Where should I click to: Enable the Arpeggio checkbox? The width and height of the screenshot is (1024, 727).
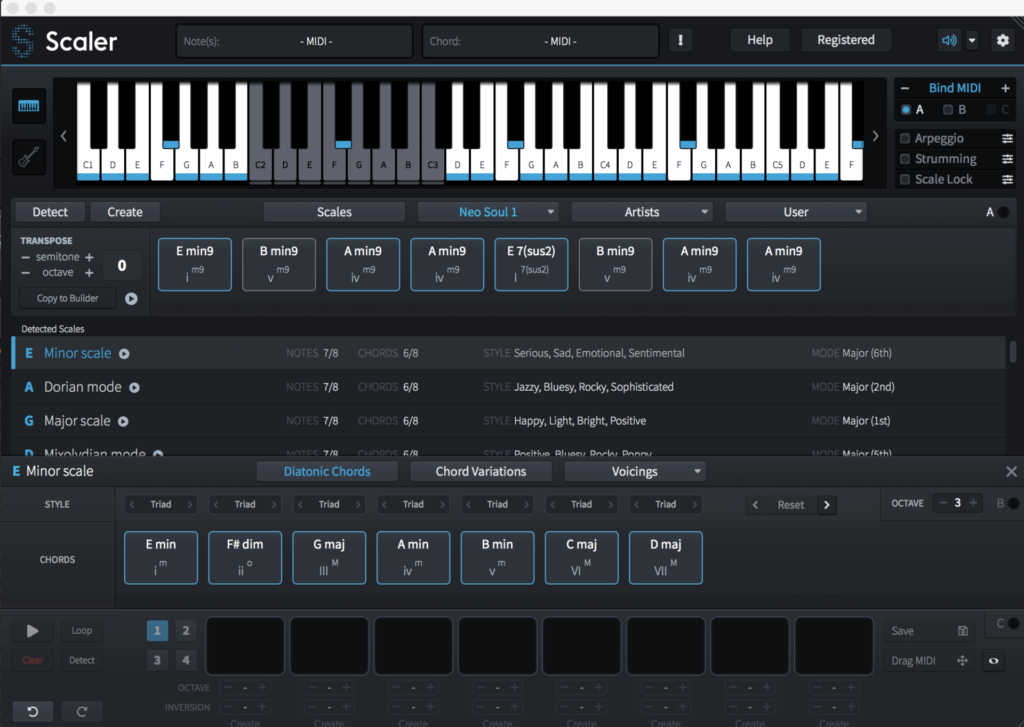pos(905,139)
